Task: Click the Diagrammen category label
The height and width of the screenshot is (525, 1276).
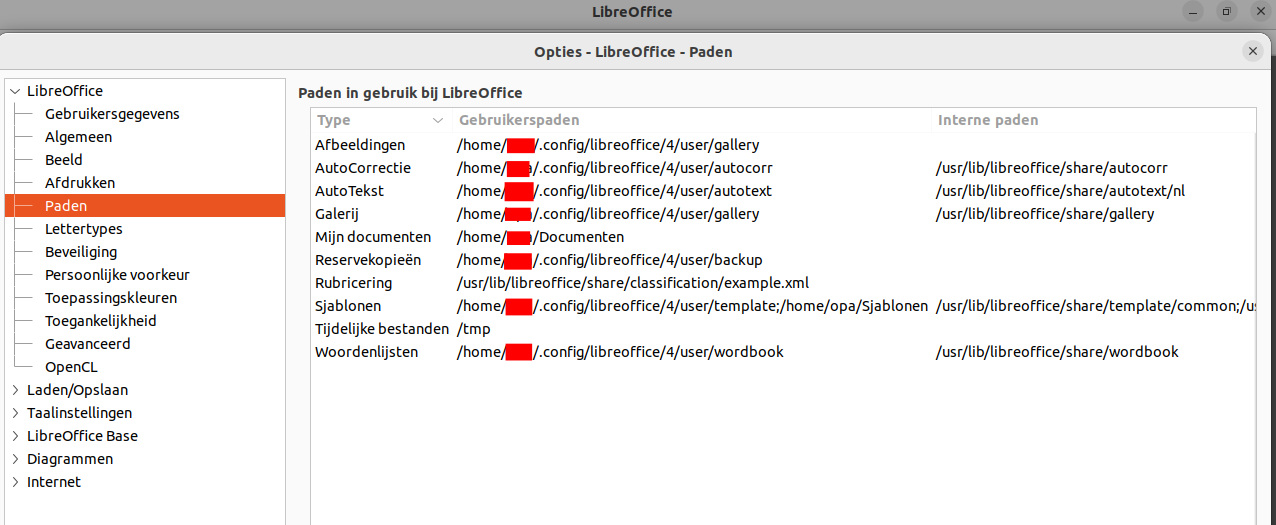Action: (x=70, y=459)
